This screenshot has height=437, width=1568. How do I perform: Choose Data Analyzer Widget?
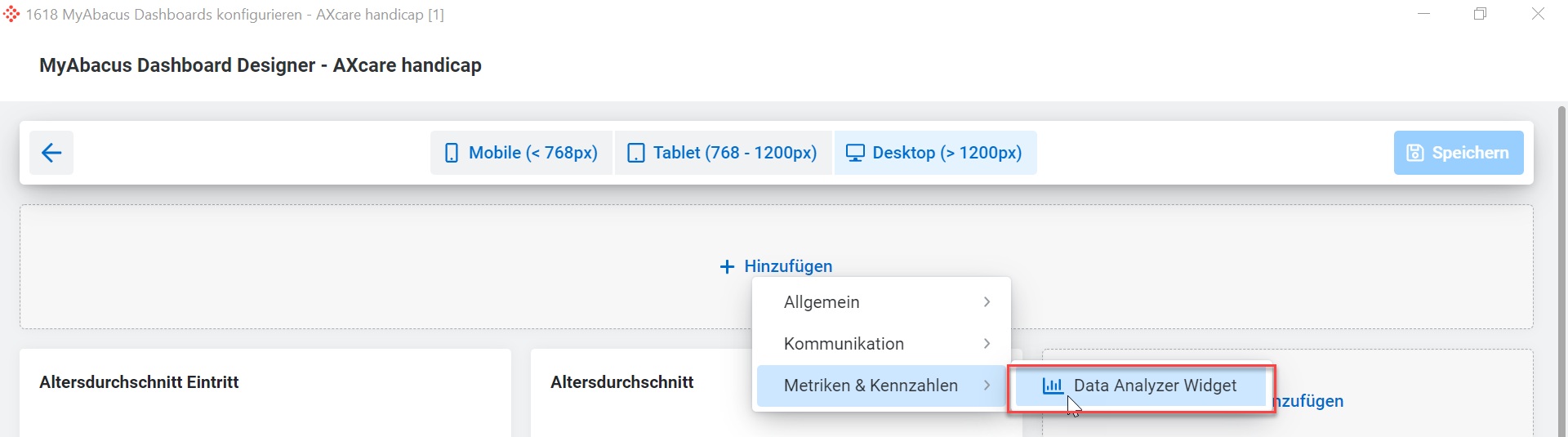point(1140,386)
